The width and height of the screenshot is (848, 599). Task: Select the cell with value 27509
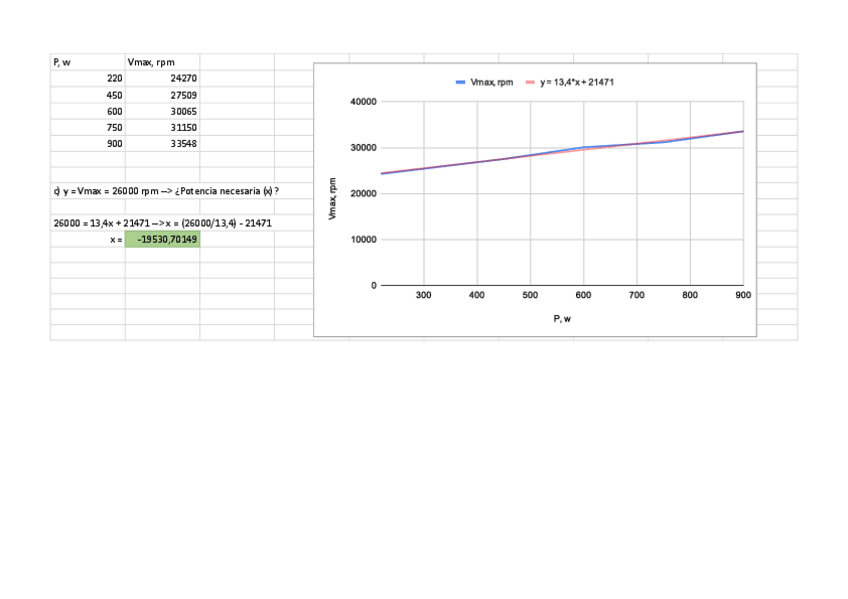click(162, 95)
